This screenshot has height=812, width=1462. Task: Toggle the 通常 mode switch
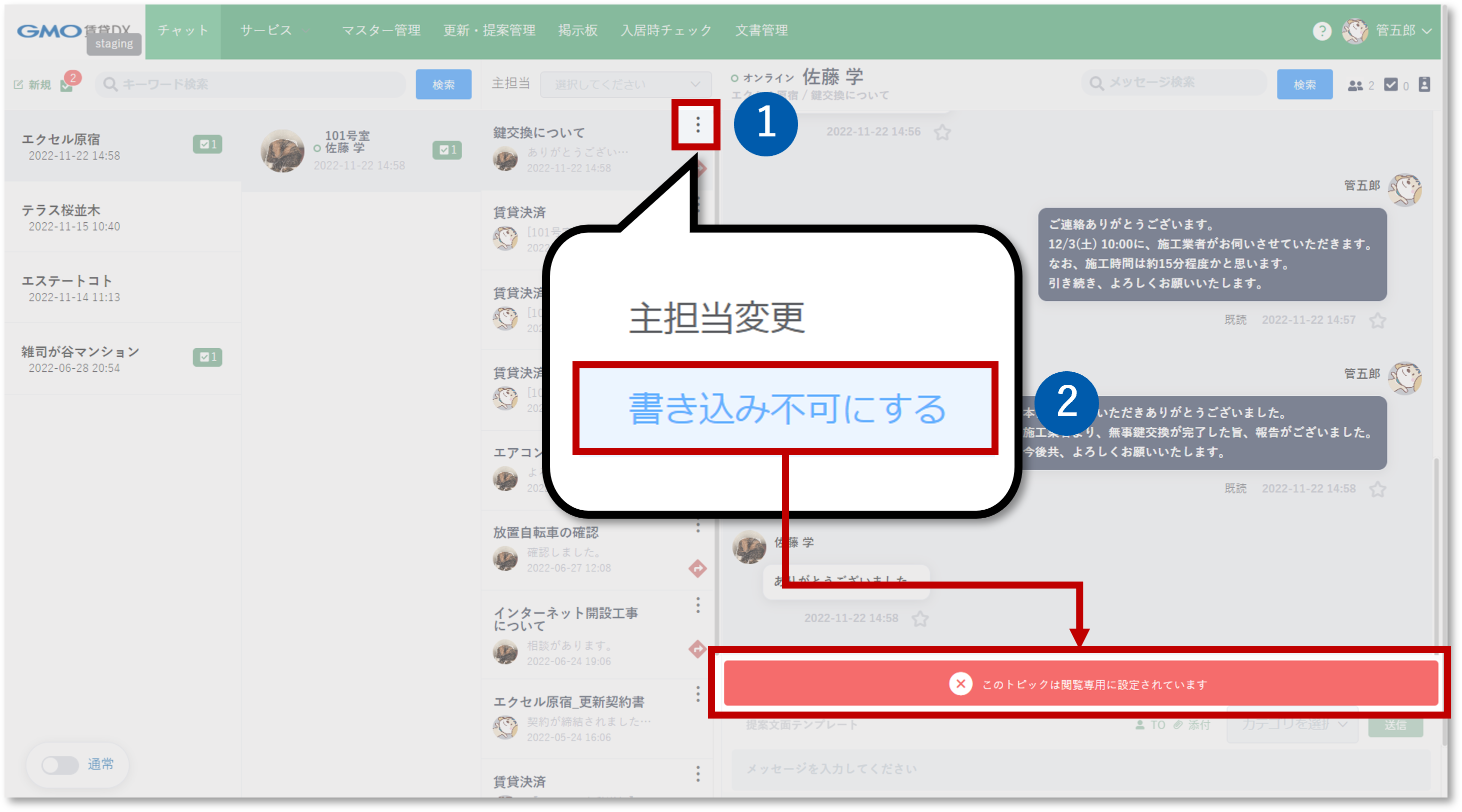(x=60, y=765)
